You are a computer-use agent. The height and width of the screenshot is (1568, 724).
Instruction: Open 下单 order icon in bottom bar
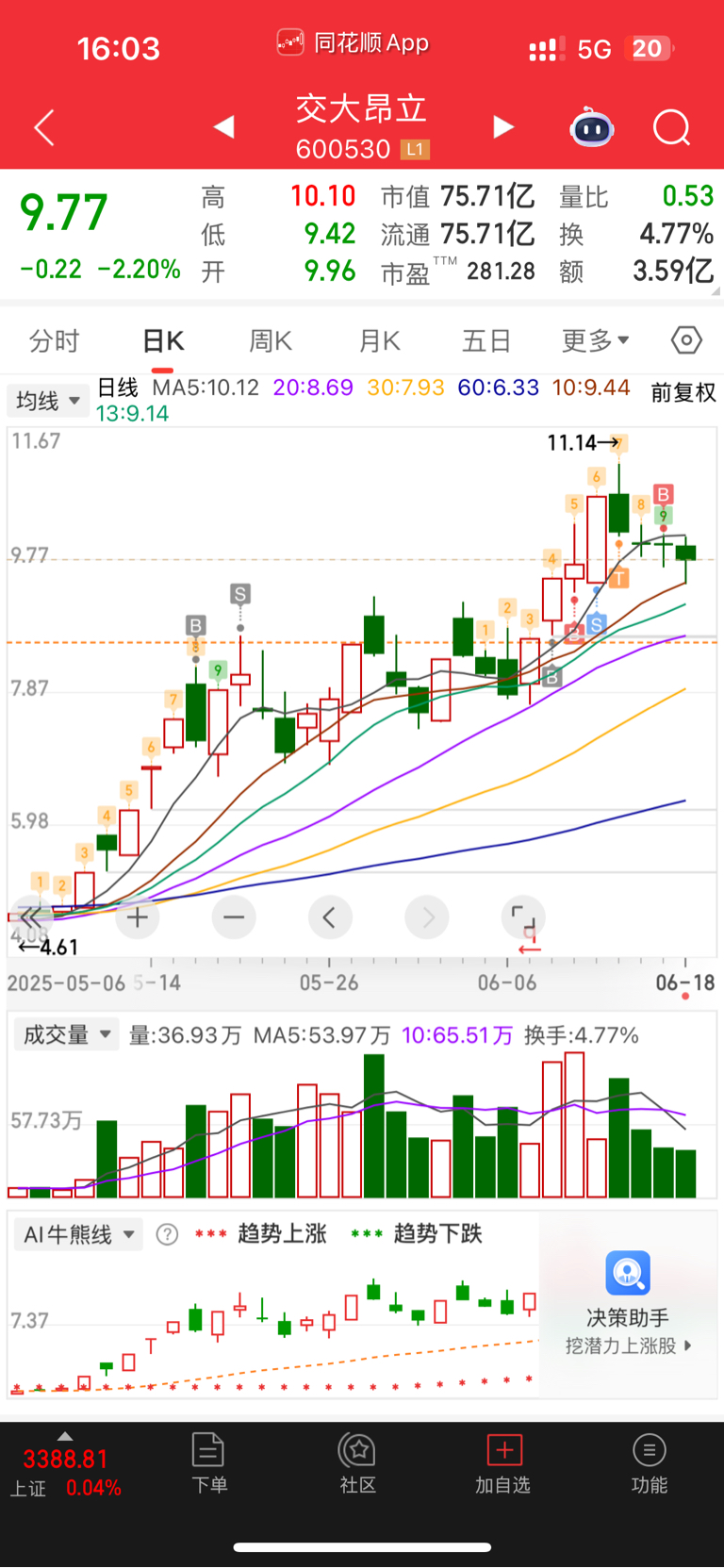[208, 1462]
